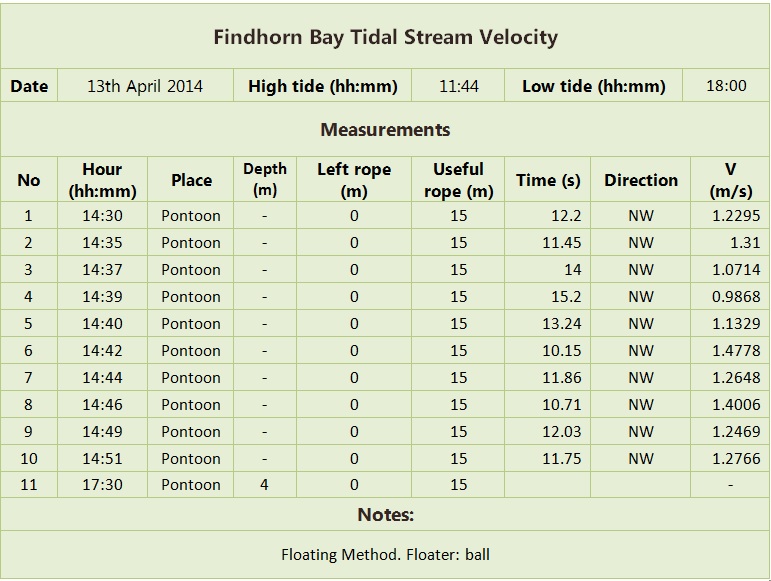Click the Direction column header
This screenshot has width=771, height=581.
tap(641, 180)
